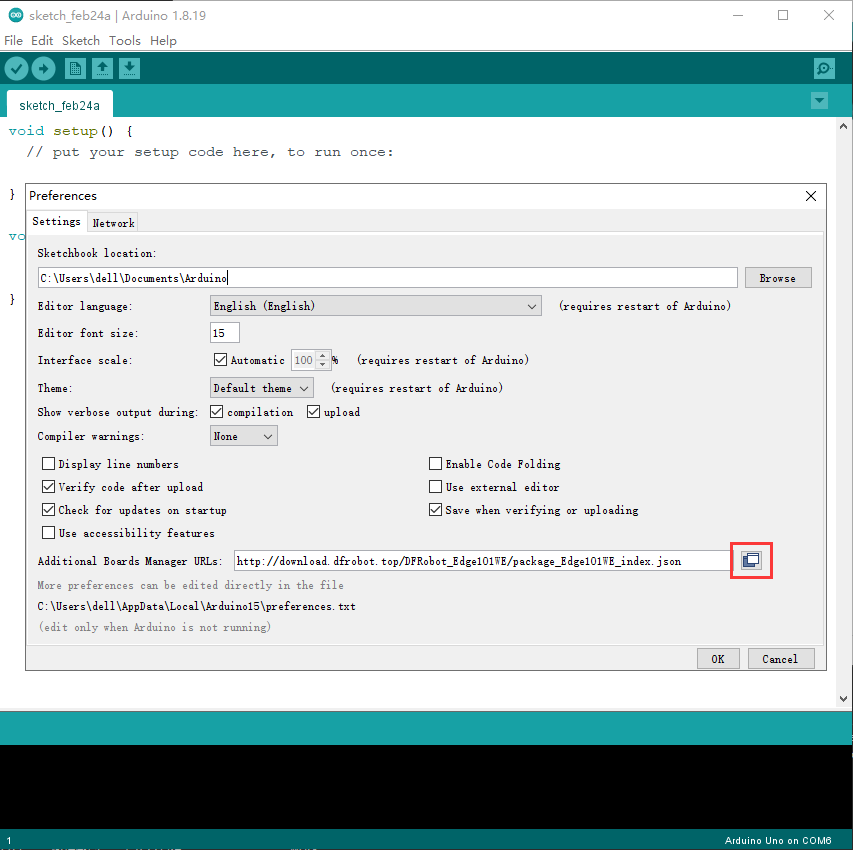This screenshot has height=850, width=853.
Task: Click the Arduino logo icon in title bar
Action: 16,15
